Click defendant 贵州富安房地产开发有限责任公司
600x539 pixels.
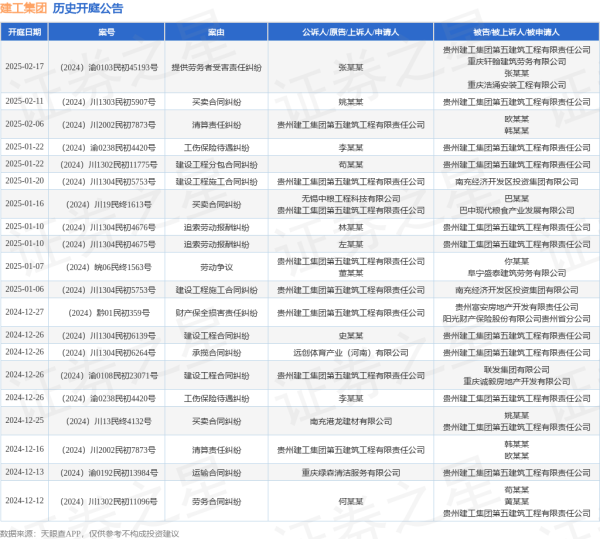517,307
